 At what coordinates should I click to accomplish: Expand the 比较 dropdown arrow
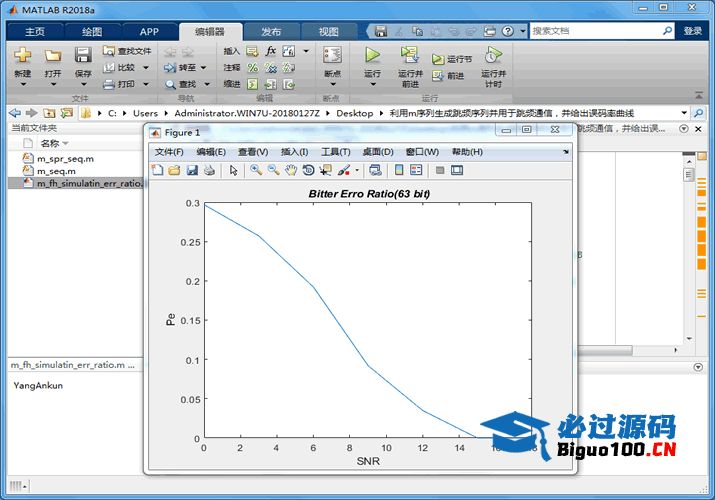(146, 67)
